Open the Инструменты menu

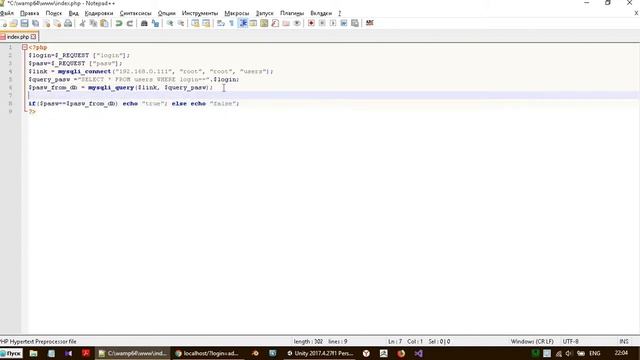(200, 13)
